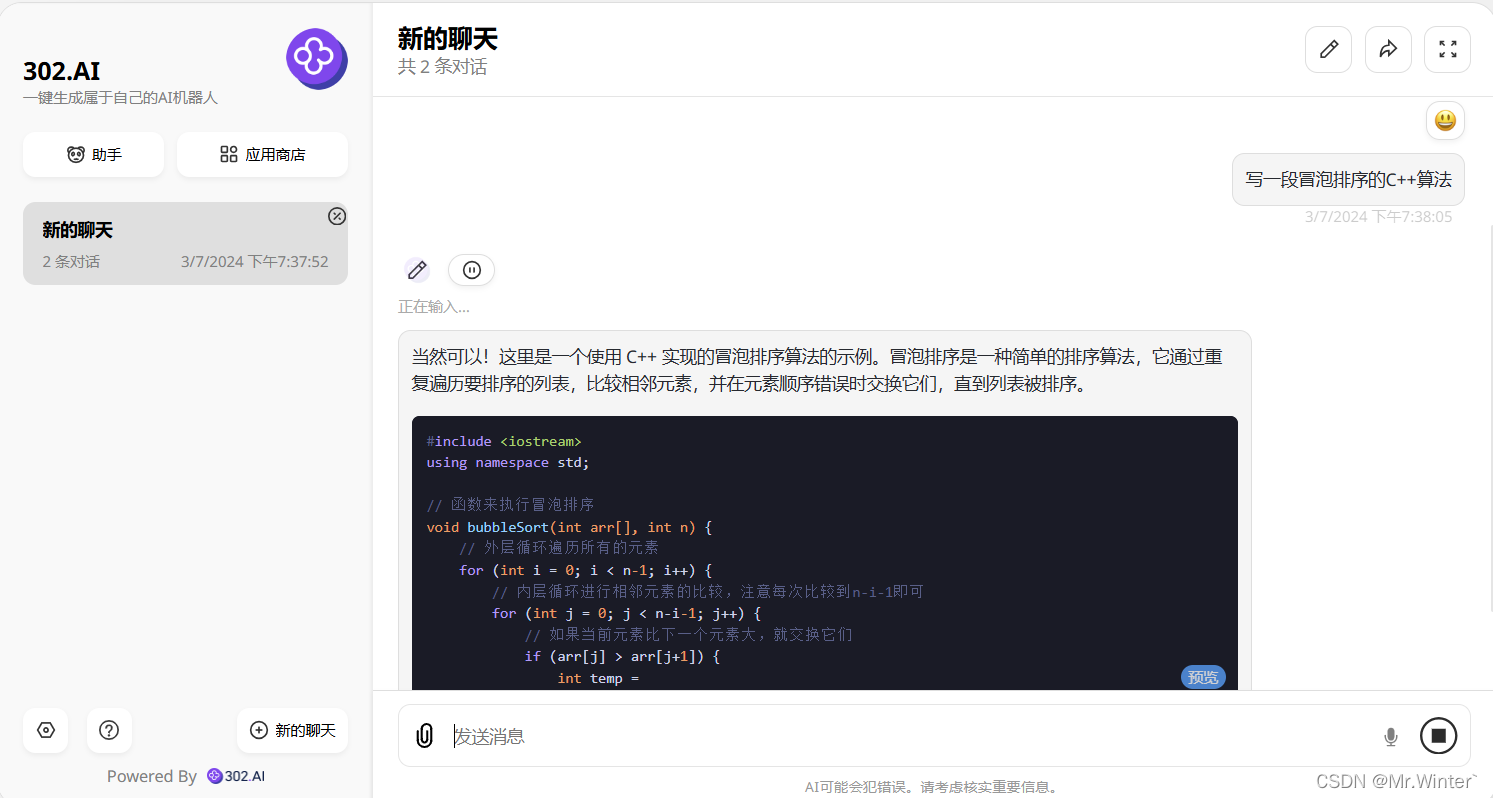Share the conversation via the arrow icon
This screenshot has height=798, width=1493.
tap(1388, 49)
